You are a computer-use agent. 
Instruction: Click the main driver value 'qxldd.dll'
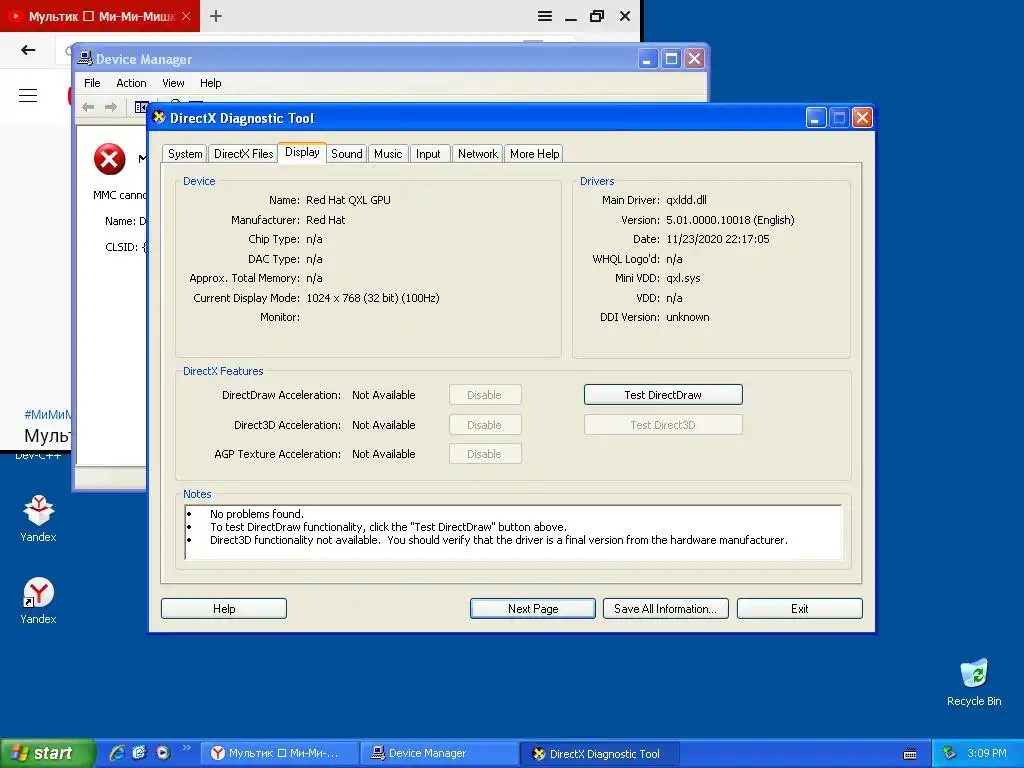pos(686,200)
